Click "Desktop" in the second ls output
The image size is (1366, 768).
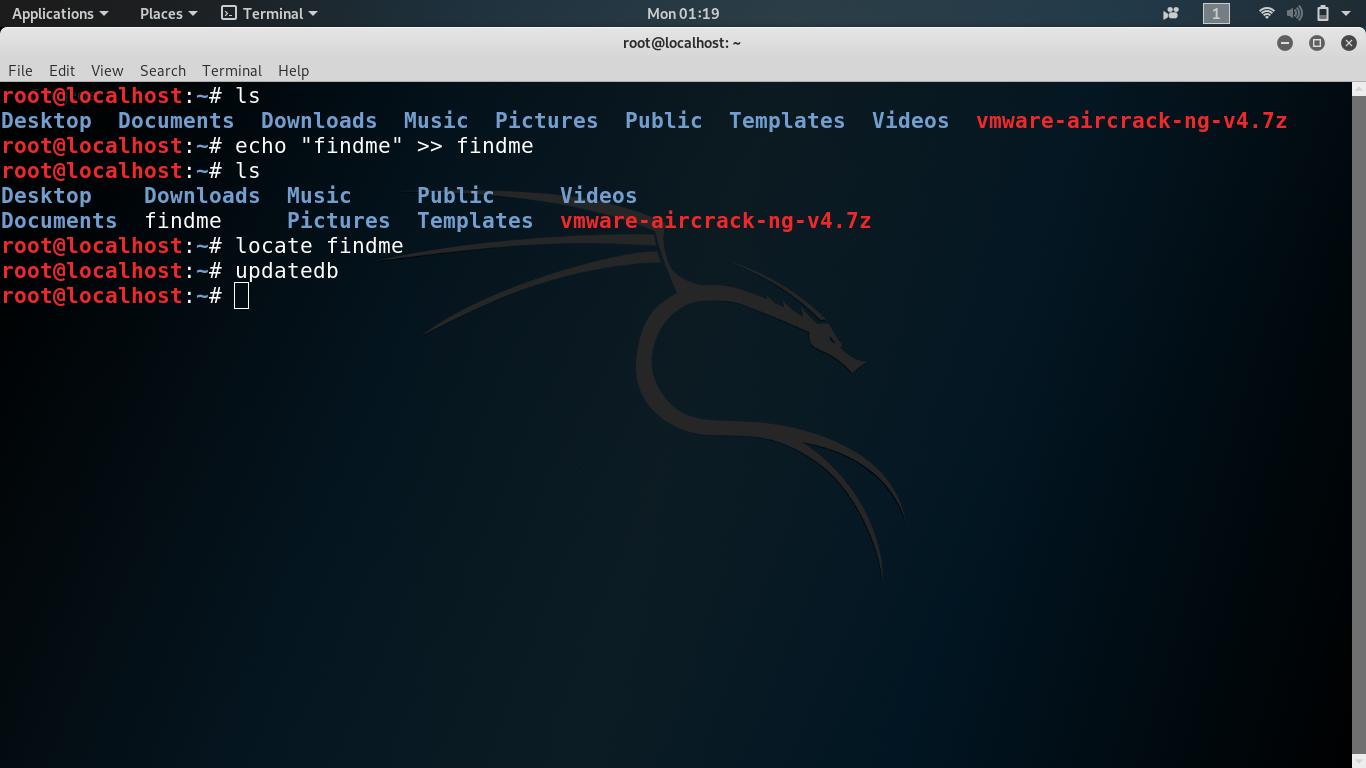(x=46, y=196)
